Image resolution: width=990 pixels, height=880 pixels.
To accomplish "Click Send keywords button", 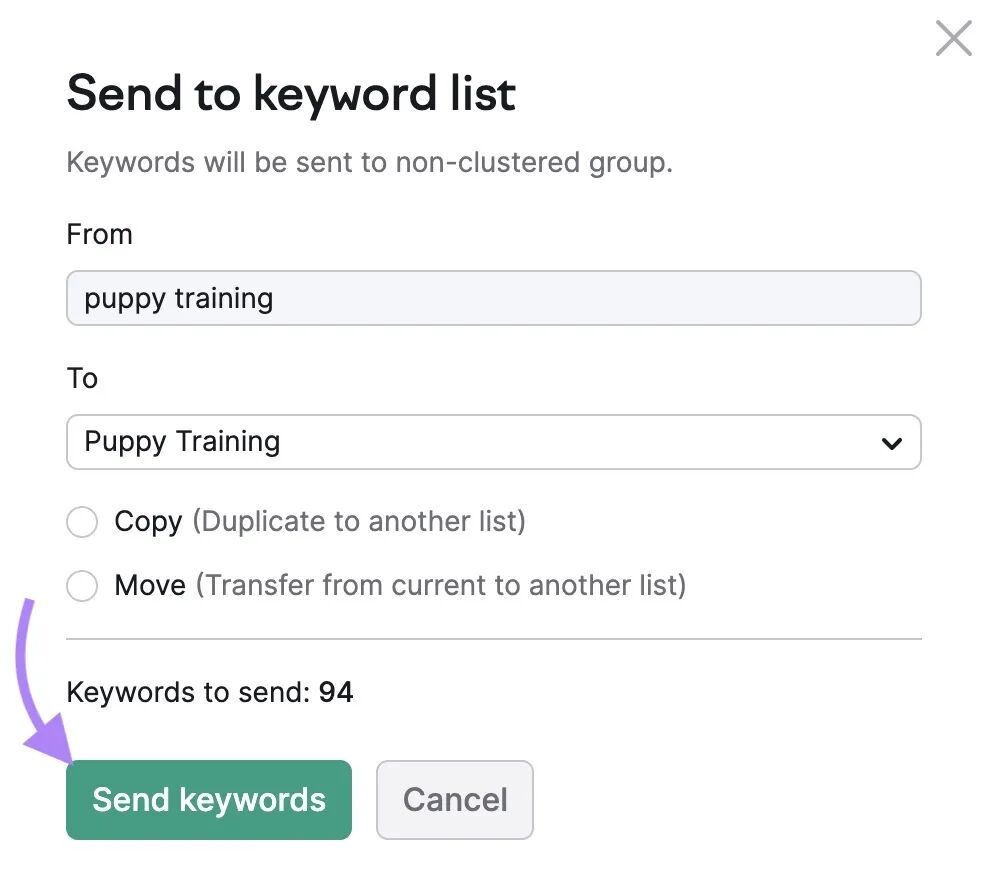I will coord(209,800).
